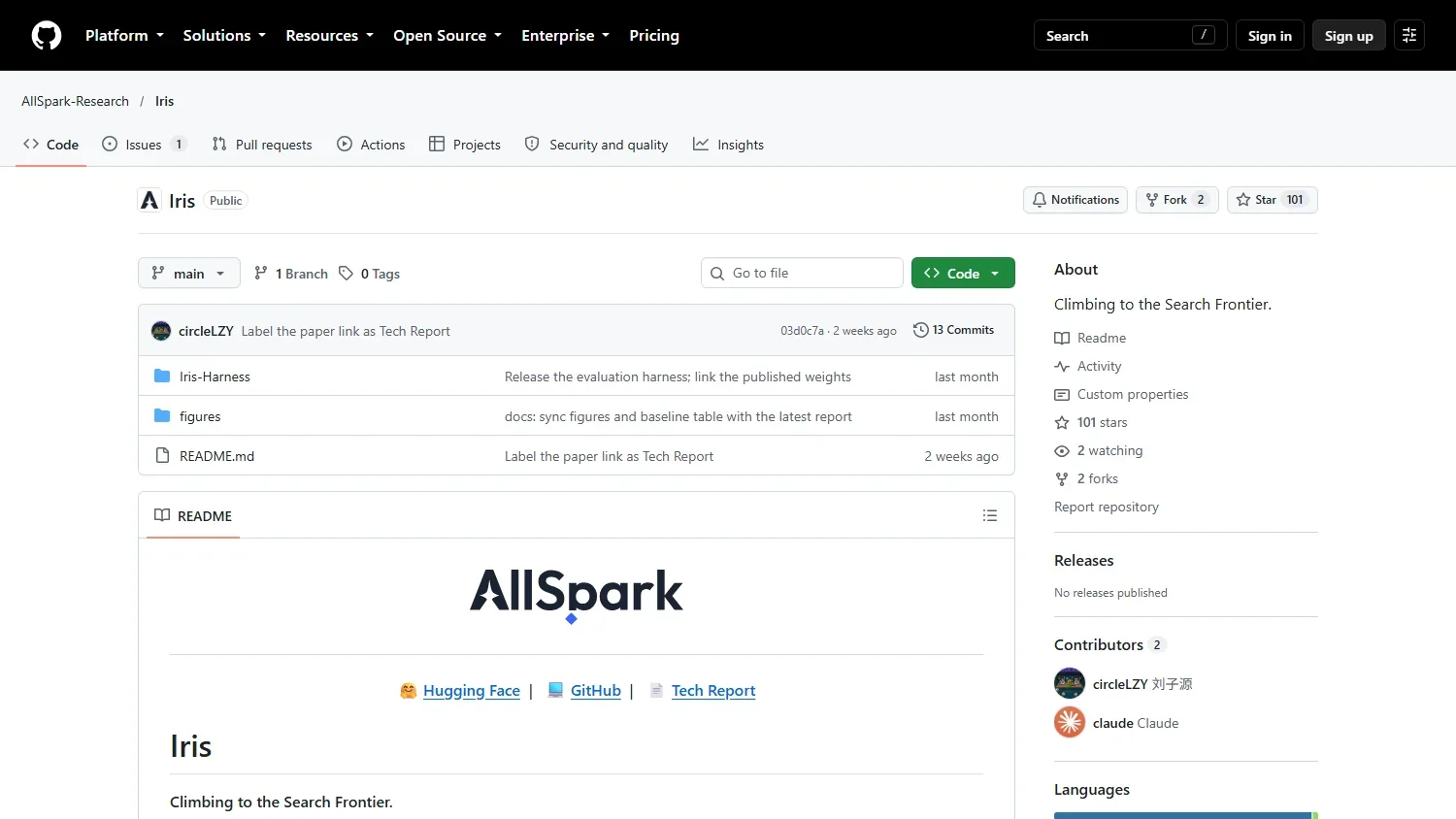Viewport: 1456px width, 819px height.
Task: Open the main branch selector
Action: (189, 274)
